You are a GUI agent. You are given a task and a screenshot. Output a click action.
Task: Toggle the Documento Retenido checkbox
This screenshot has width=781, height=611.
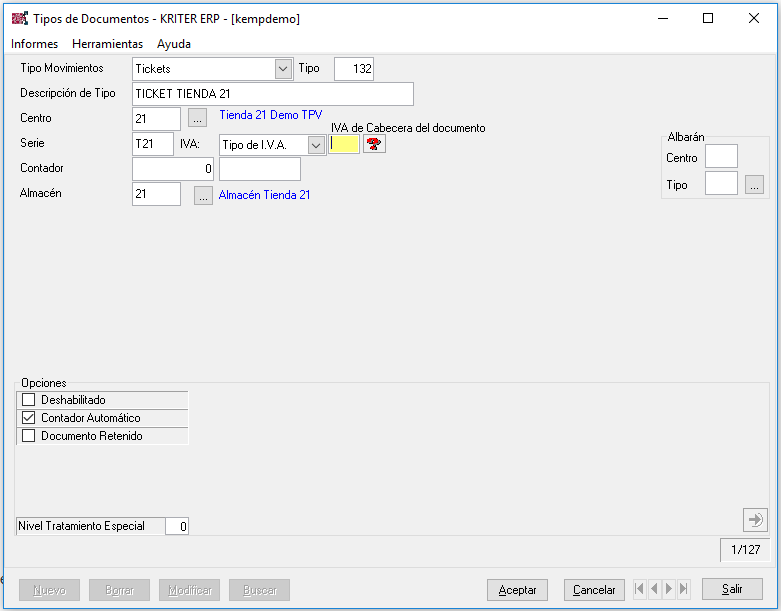28,436
